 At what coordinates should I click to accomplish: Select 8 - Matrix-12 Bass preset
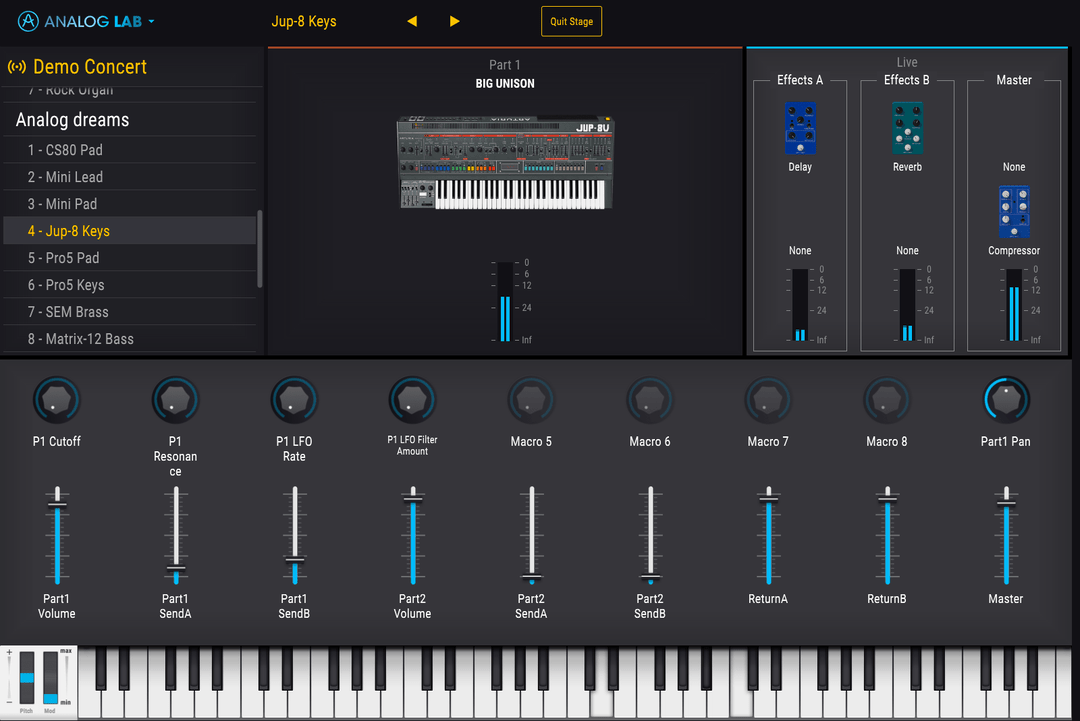pos(129,338)
